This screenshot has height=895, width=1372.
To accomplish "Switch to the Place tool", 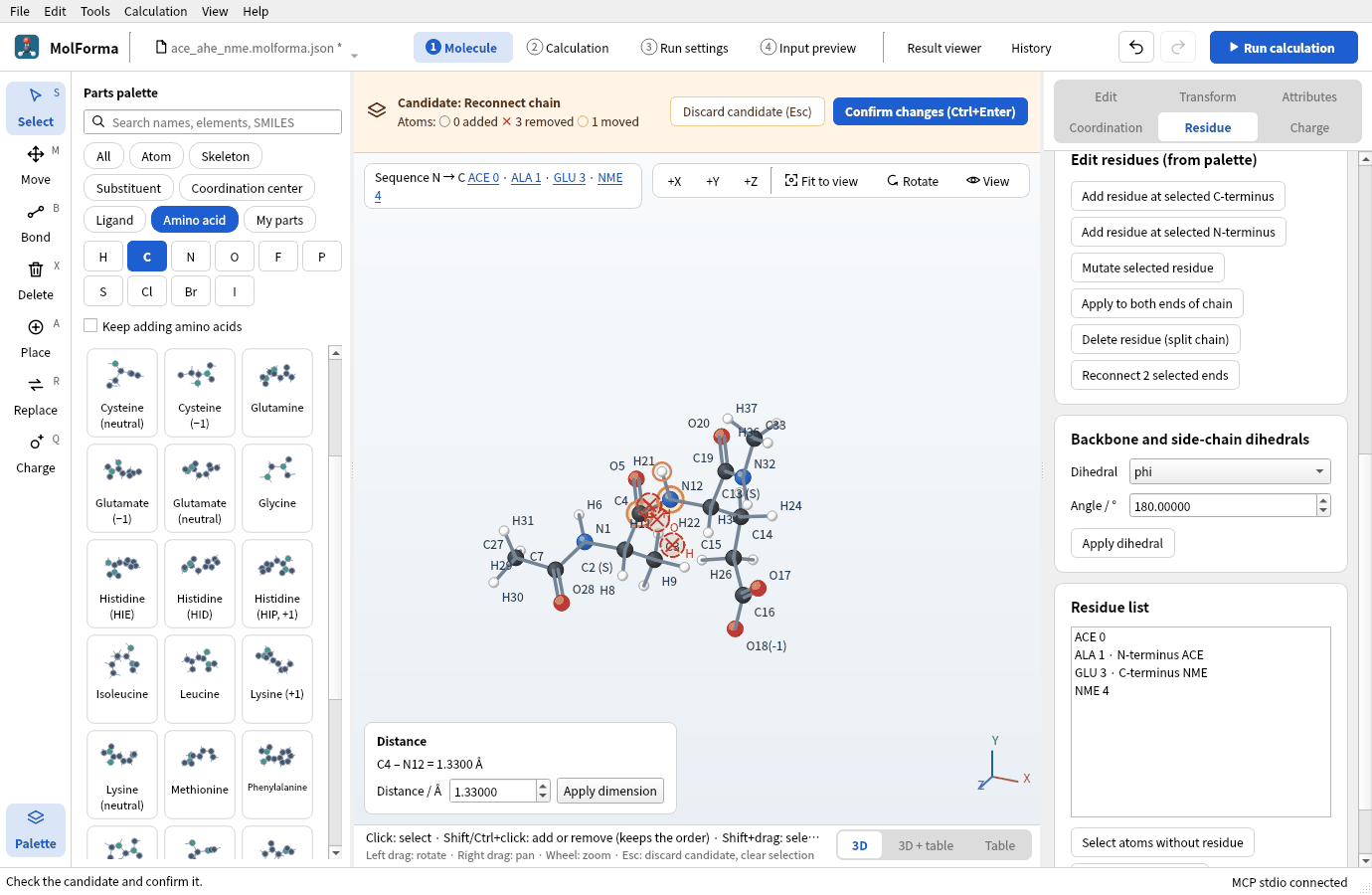I will [36, 338].
